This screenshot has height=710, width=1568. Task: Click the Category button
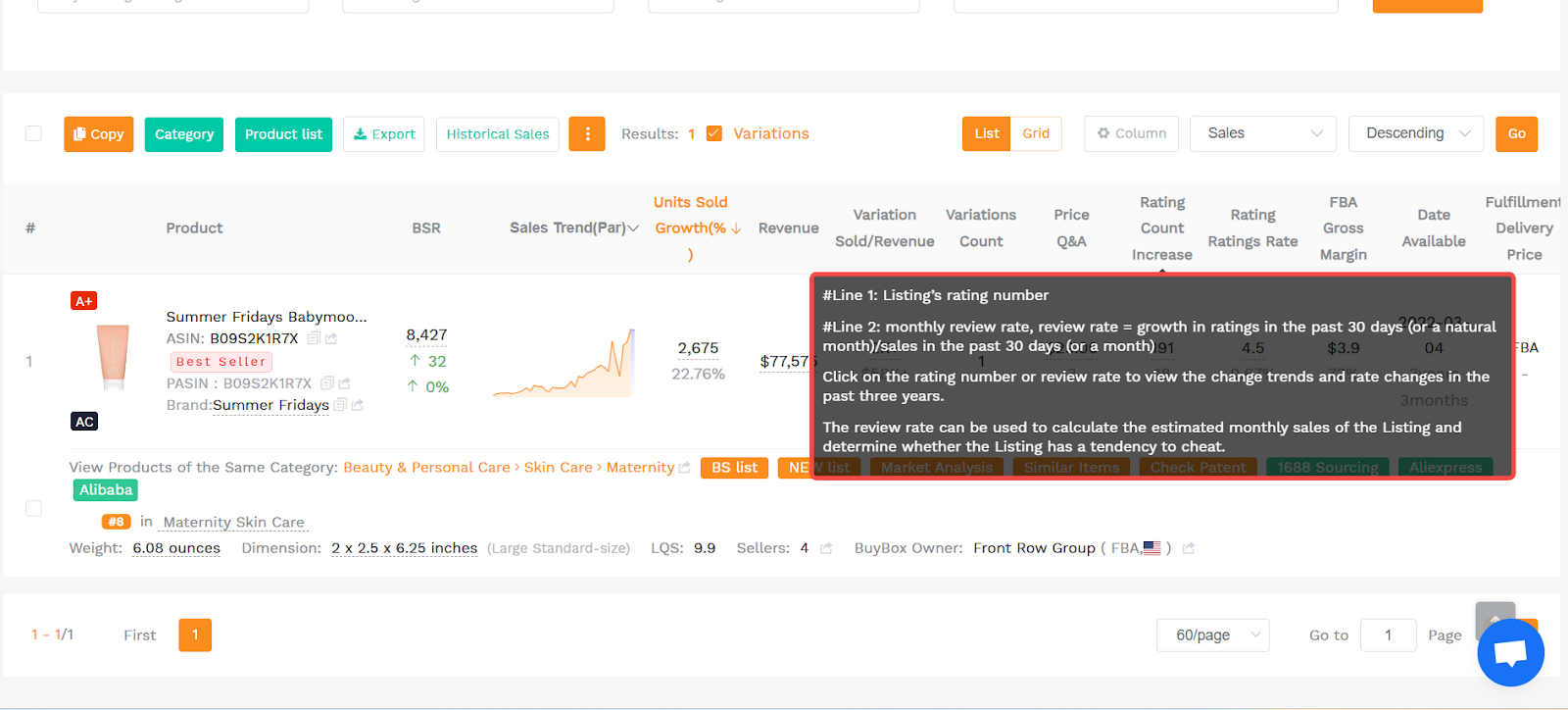(184, 134)
